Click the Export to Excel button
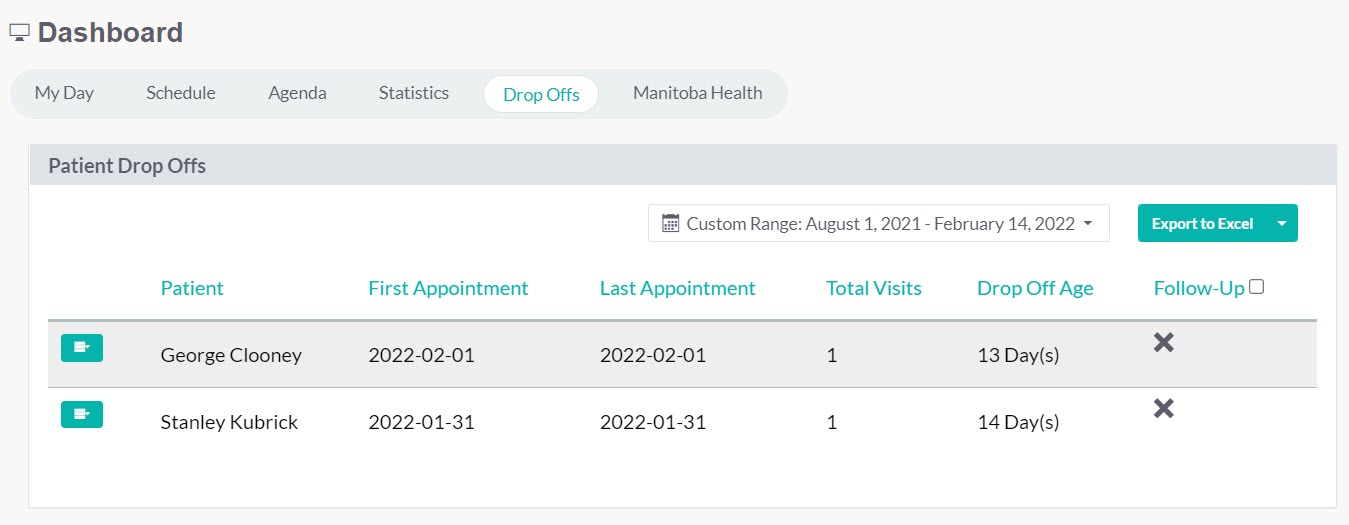Screen dimensions: 1349x525 tap(1202, 223)
